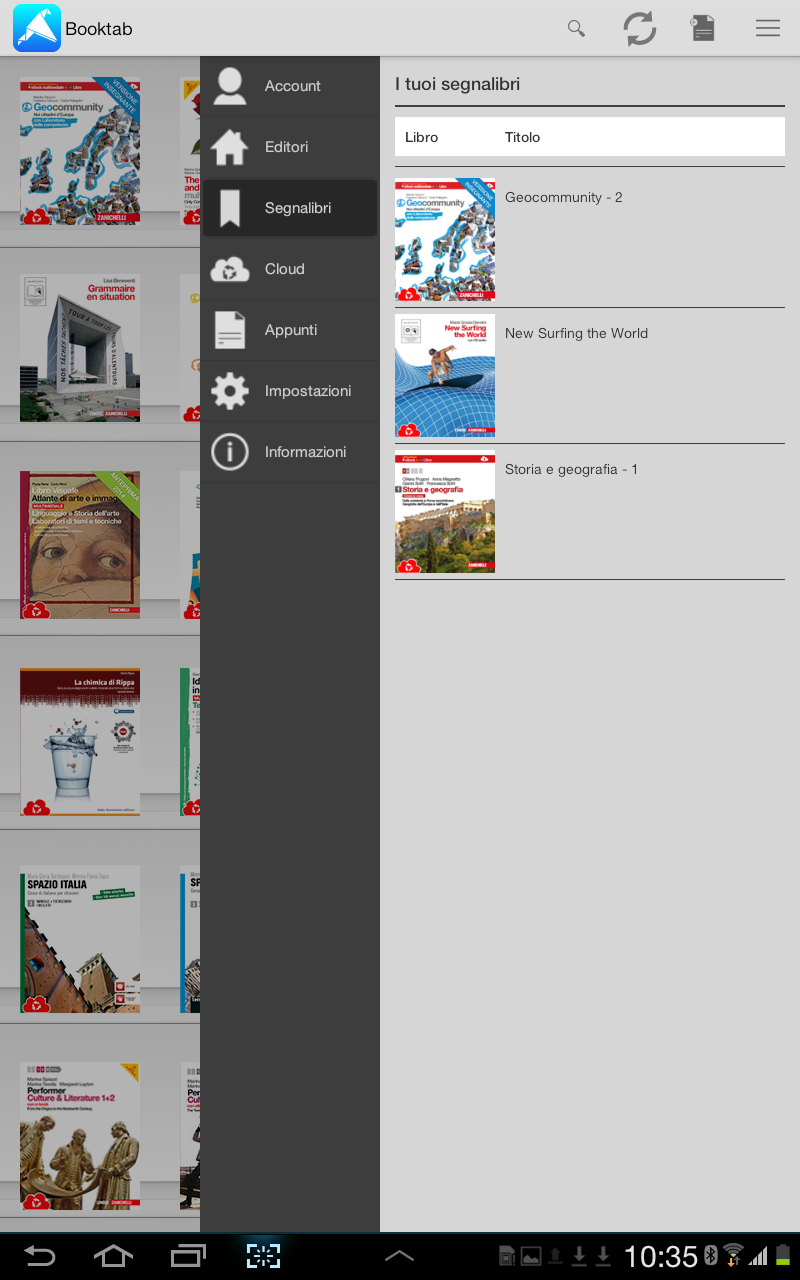Click the Impostazioni gear icon
The height and width of the screenshot is (1280, 800).
pos(230,391)
